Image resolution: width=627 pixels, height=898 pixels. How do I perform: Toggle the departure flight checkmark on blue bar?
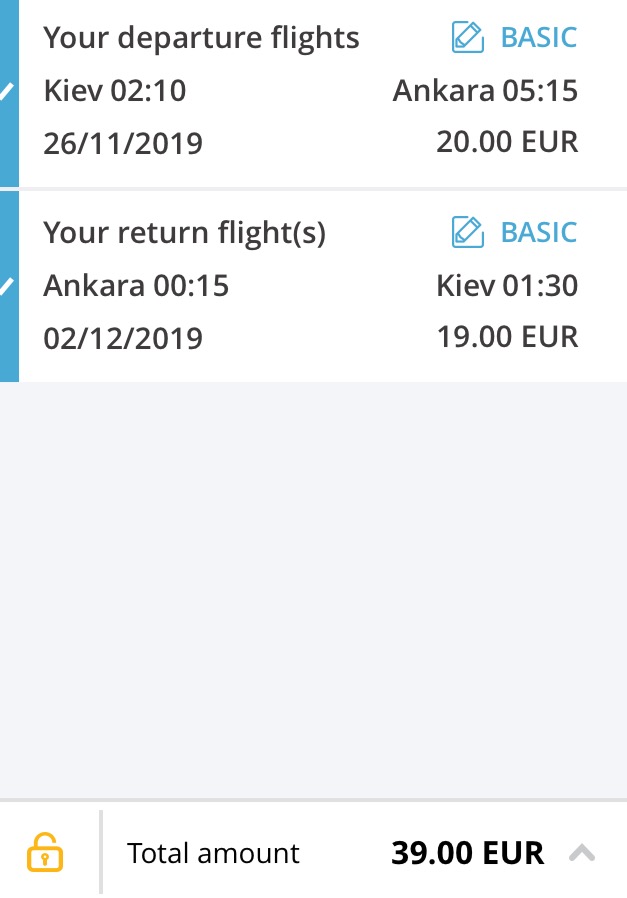[8, 92]
